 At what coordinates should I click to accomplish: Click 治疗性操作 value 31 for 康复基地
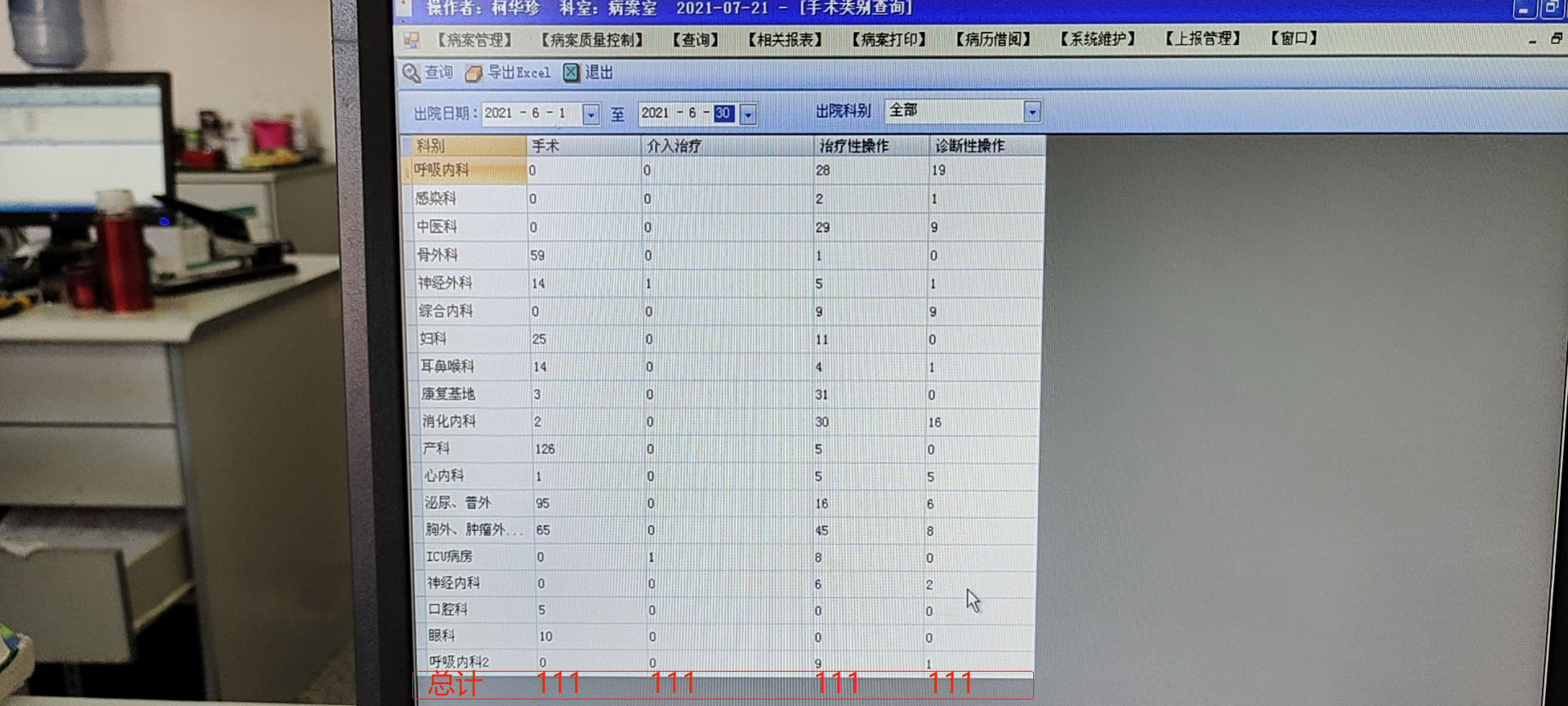coord(822,395)
